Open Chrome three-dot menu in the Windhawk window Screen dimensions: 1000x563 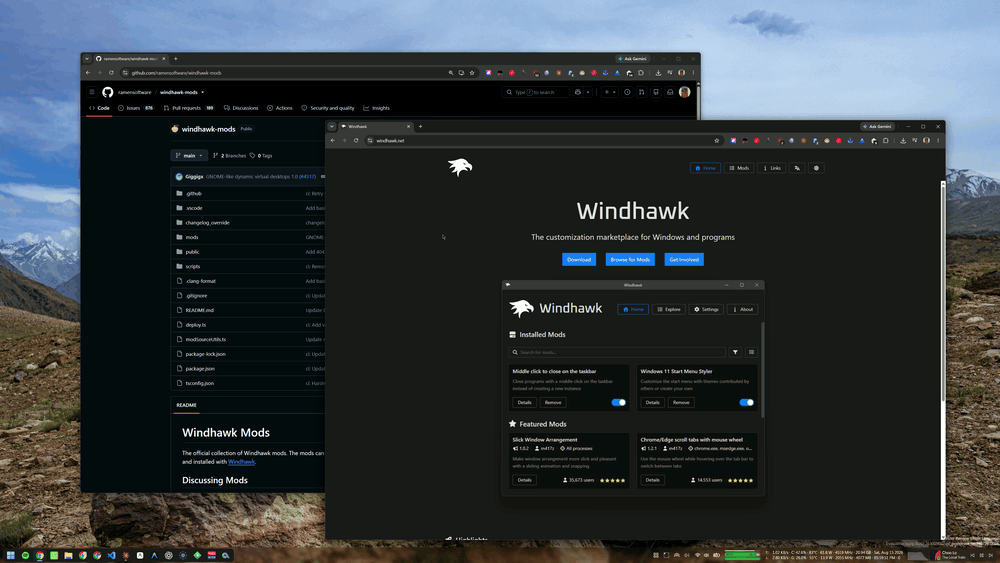938,140
